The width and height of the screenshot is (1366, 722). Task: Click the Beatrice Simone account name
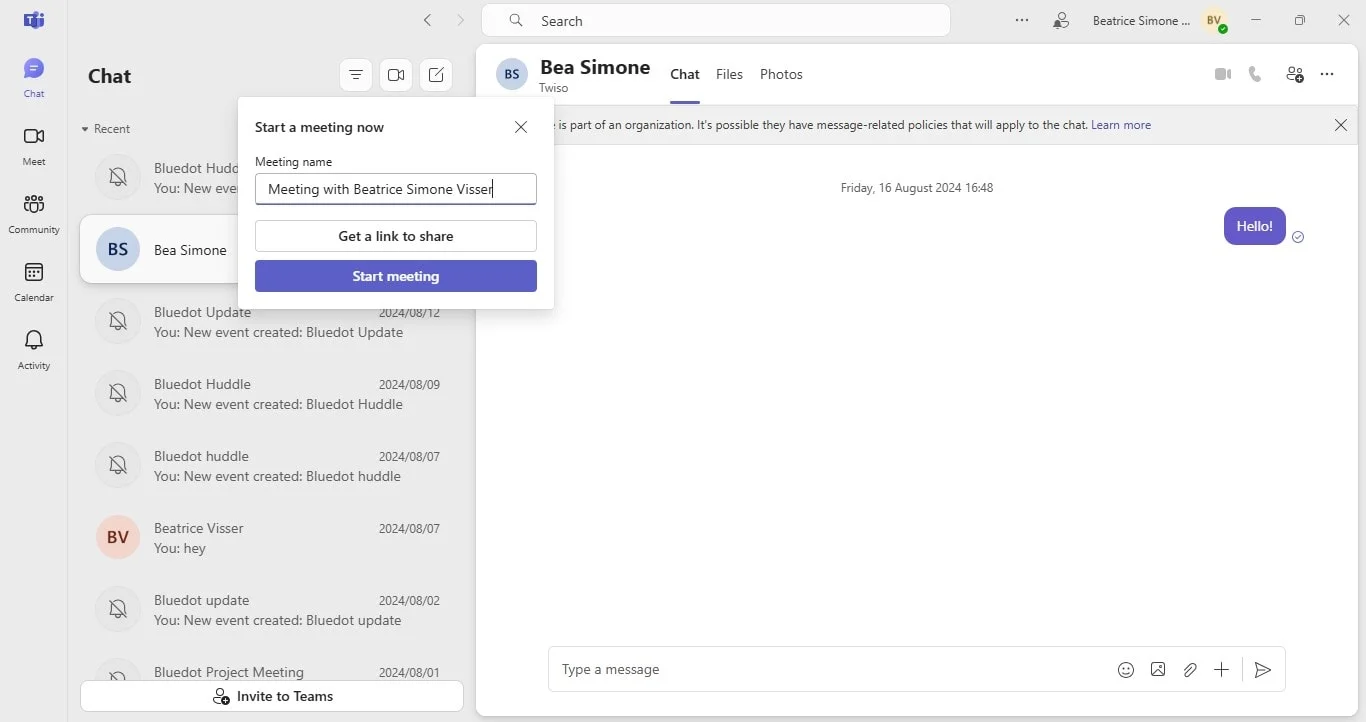point(1141,20)
